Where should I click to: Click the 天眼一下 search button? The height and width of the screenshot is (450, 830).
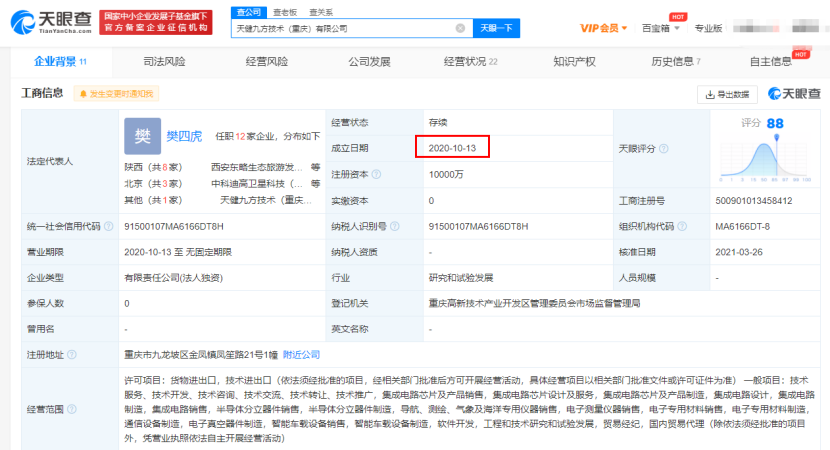coord(496,28)
